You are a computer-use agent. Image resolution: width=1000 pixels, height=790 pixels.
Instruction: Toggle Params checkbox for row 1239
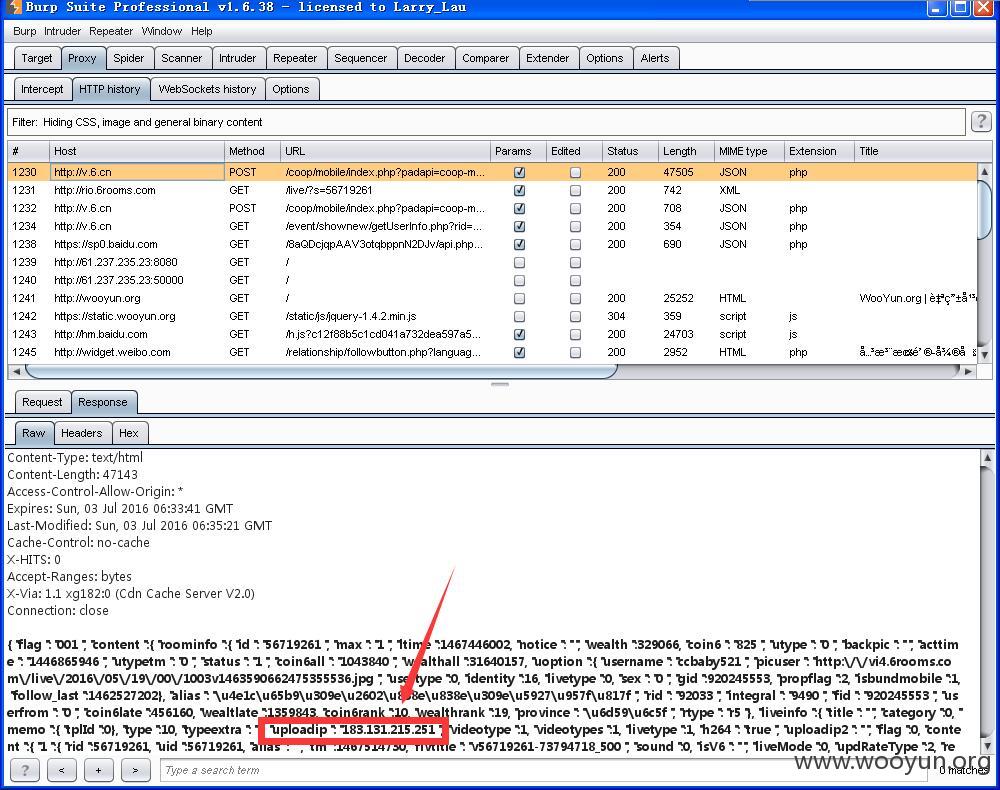[x=520, y=262]
